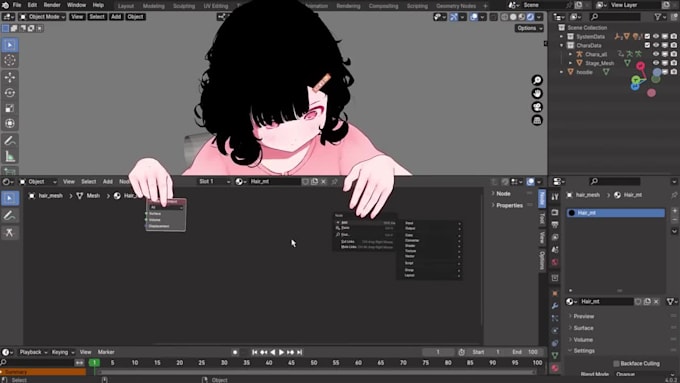Hide CharaData collection with eye icon
This screenshot has height=383, width=680.
tap(656, 45)
